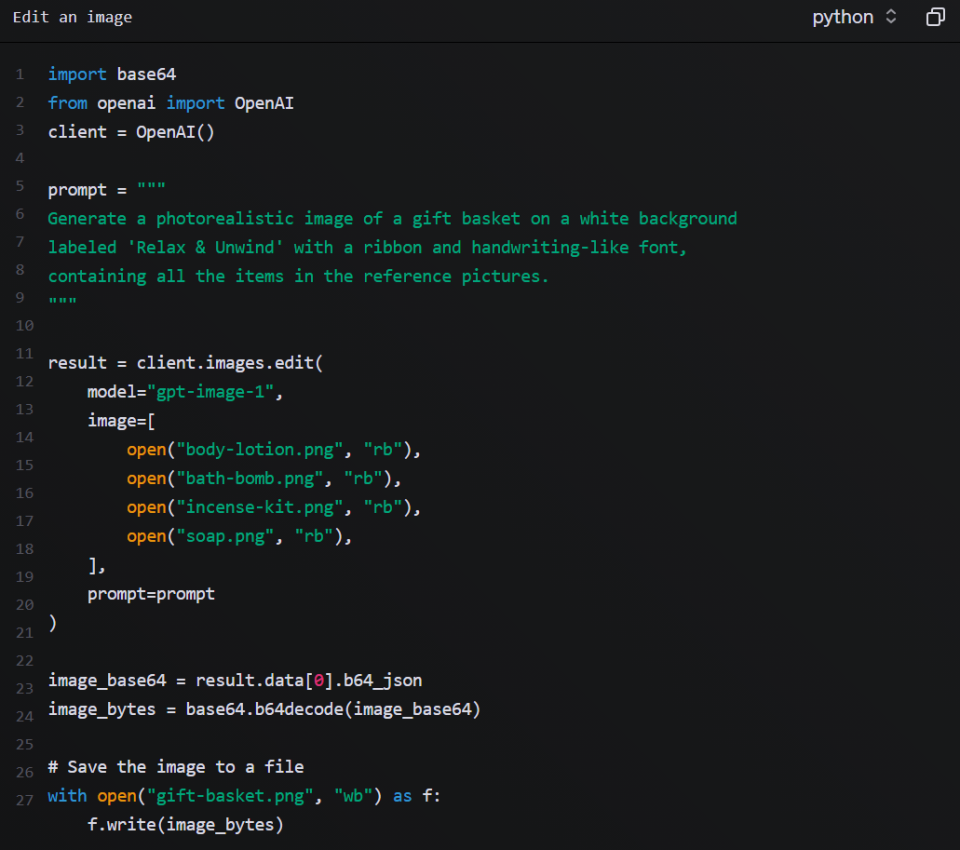Click line number 27 in gutter
Image resolution: width=960 pixels, height=850 pixels.
(24, 800)
